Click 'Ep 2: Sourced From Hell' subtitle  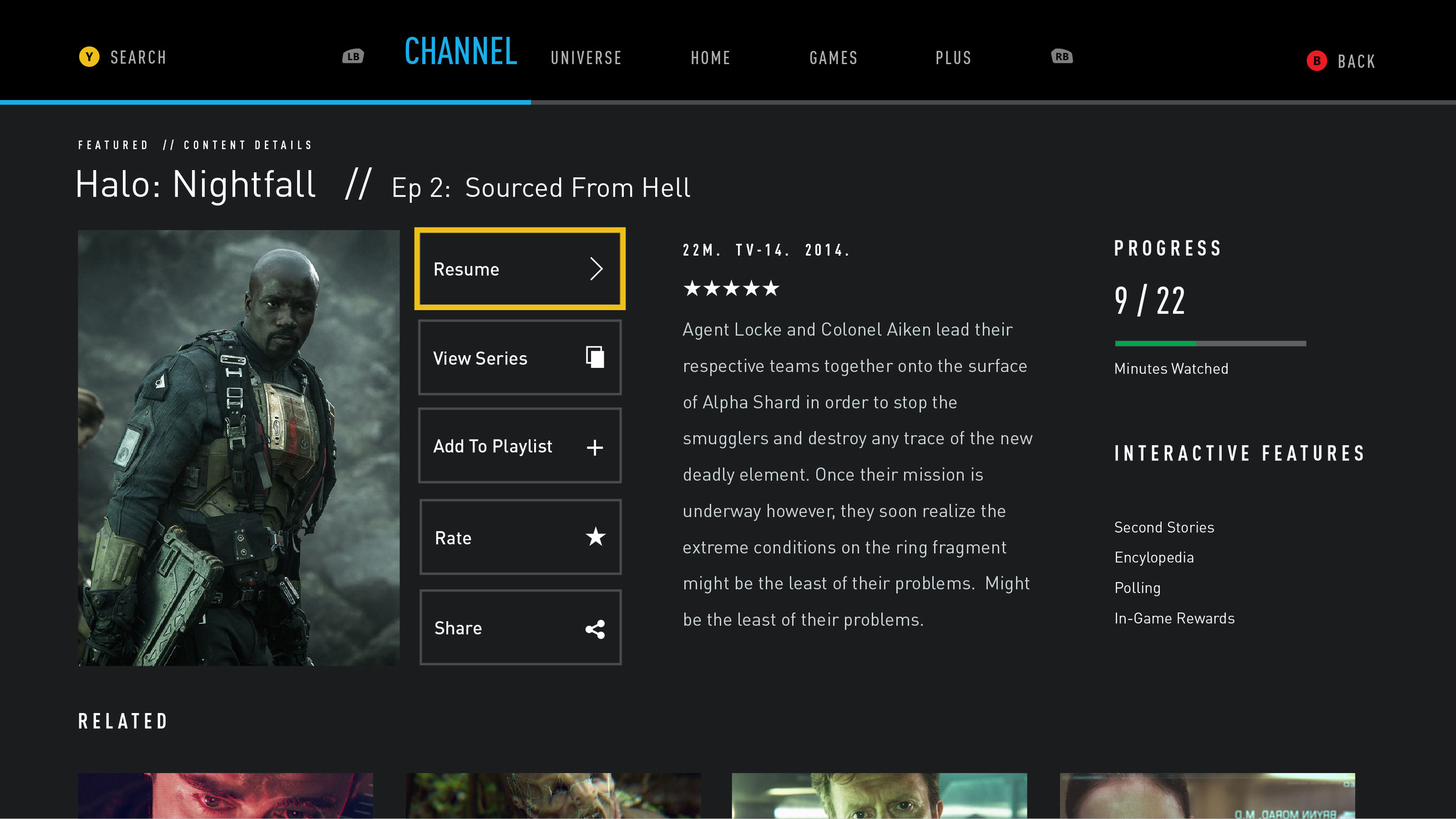click(x=541, y=188)
